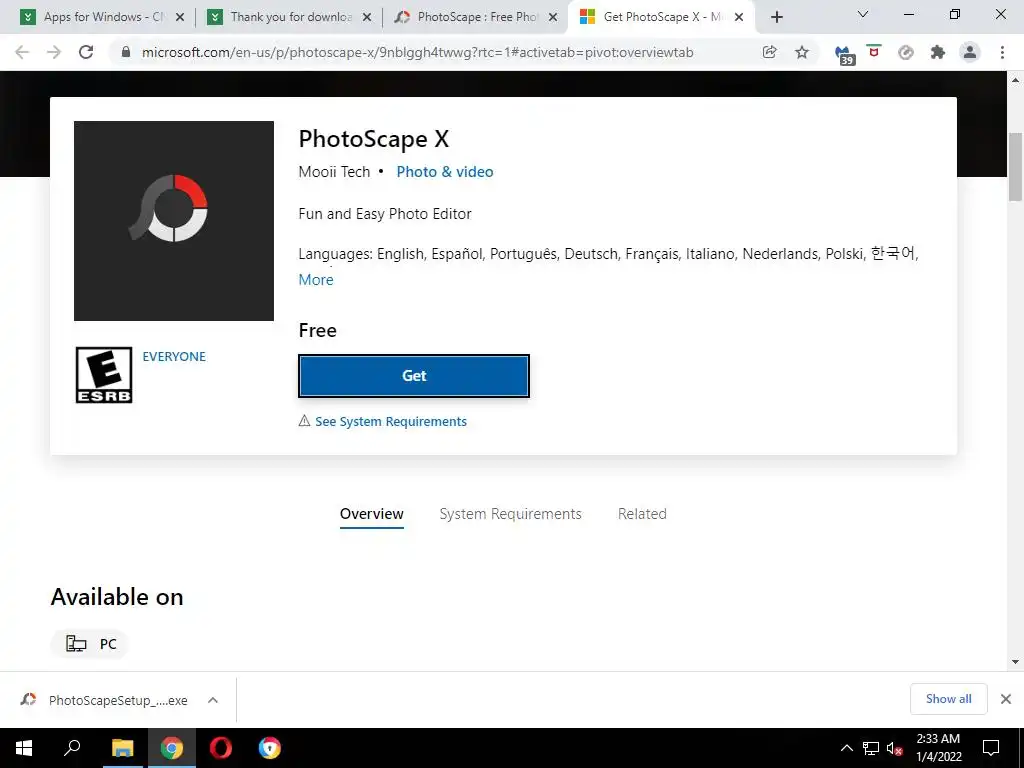
Task: Close the Get PhotoScape X tab
Action: tap(739, 17)
